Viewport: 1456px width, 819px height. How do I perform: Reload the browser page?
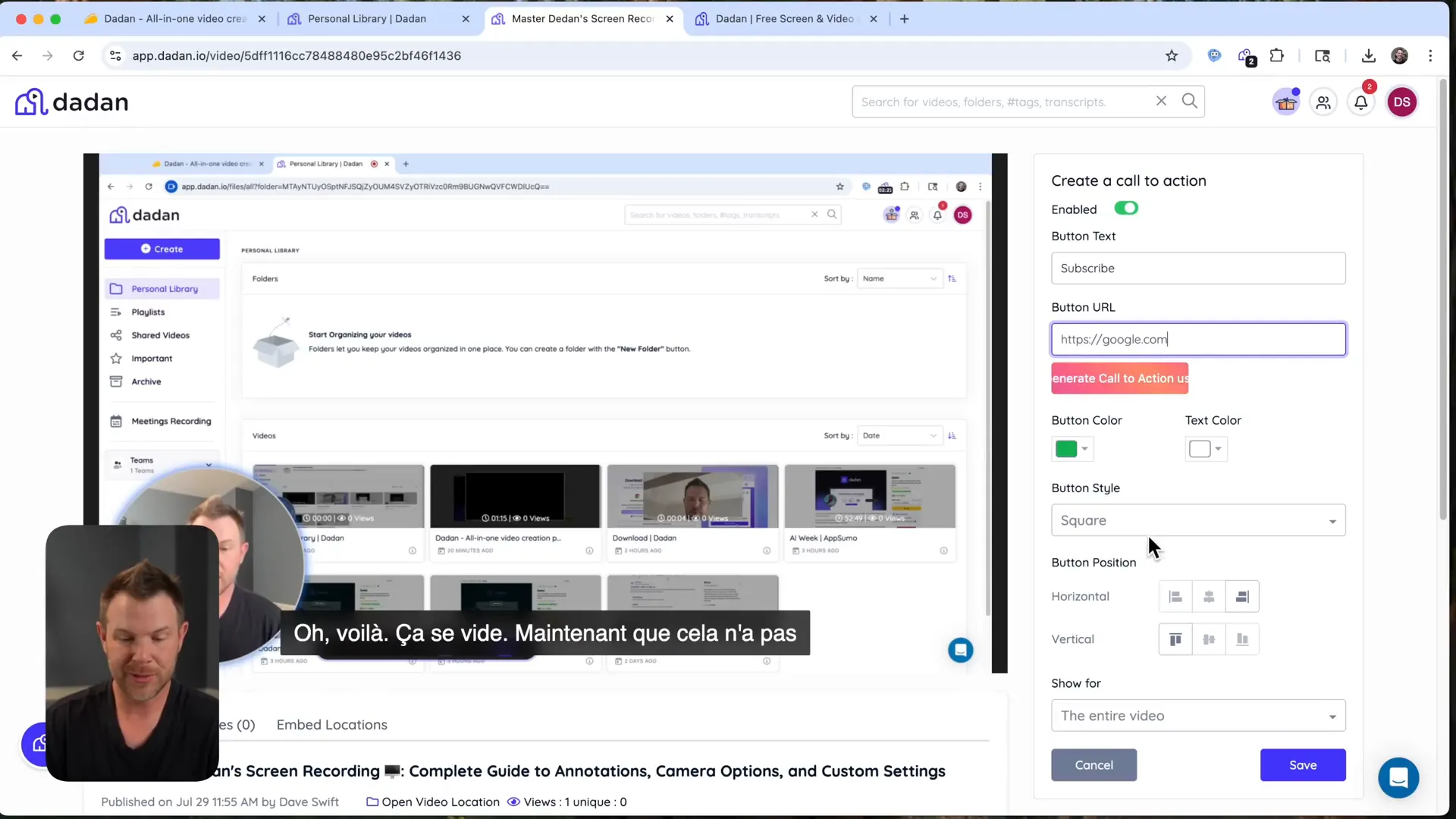78,55
